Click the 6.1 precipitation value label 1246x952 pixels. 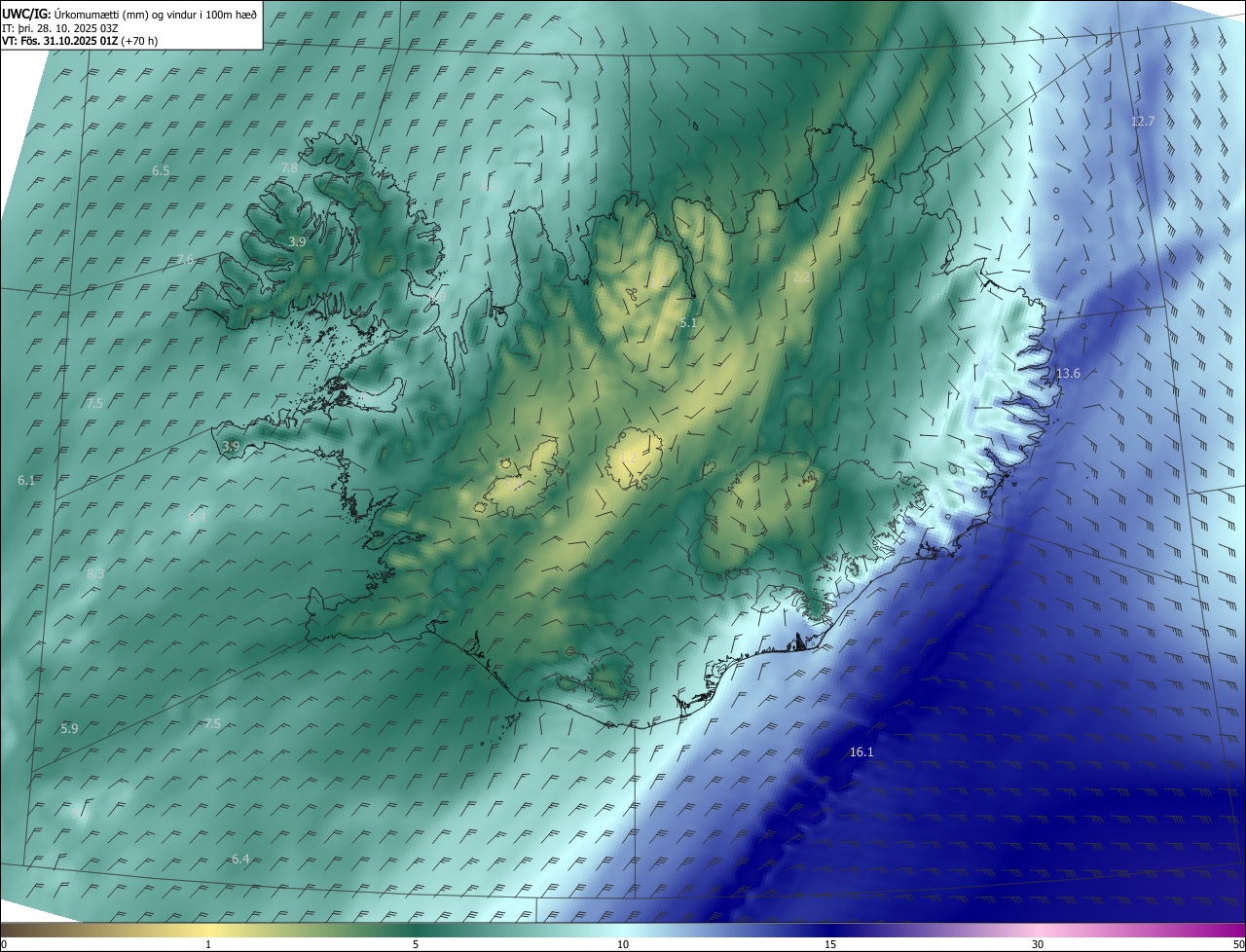(26, 480)
